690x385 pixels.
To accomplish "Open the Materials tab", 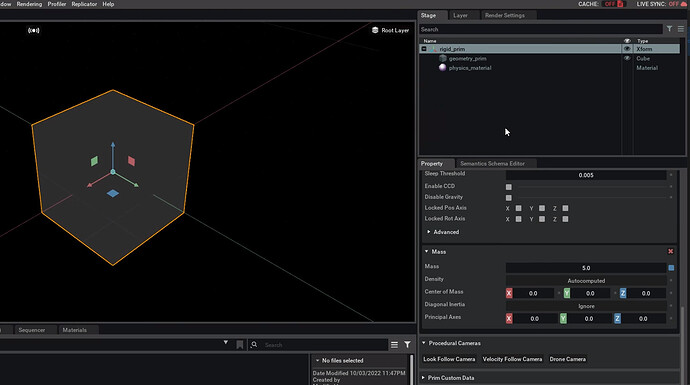I will (74, 330).
